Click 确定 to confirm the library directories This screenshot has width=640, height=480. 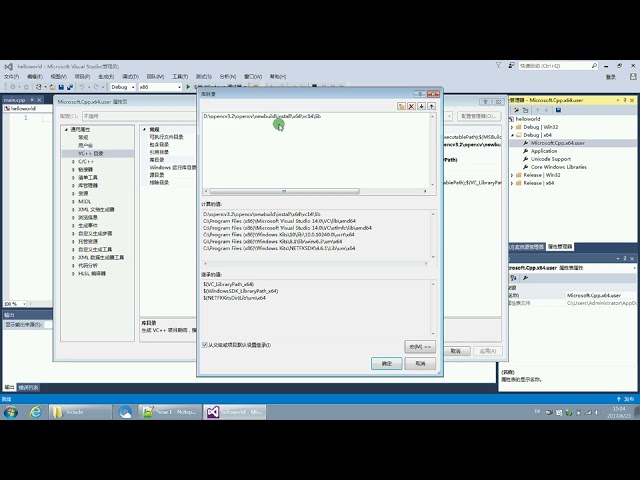click(386, 363)
